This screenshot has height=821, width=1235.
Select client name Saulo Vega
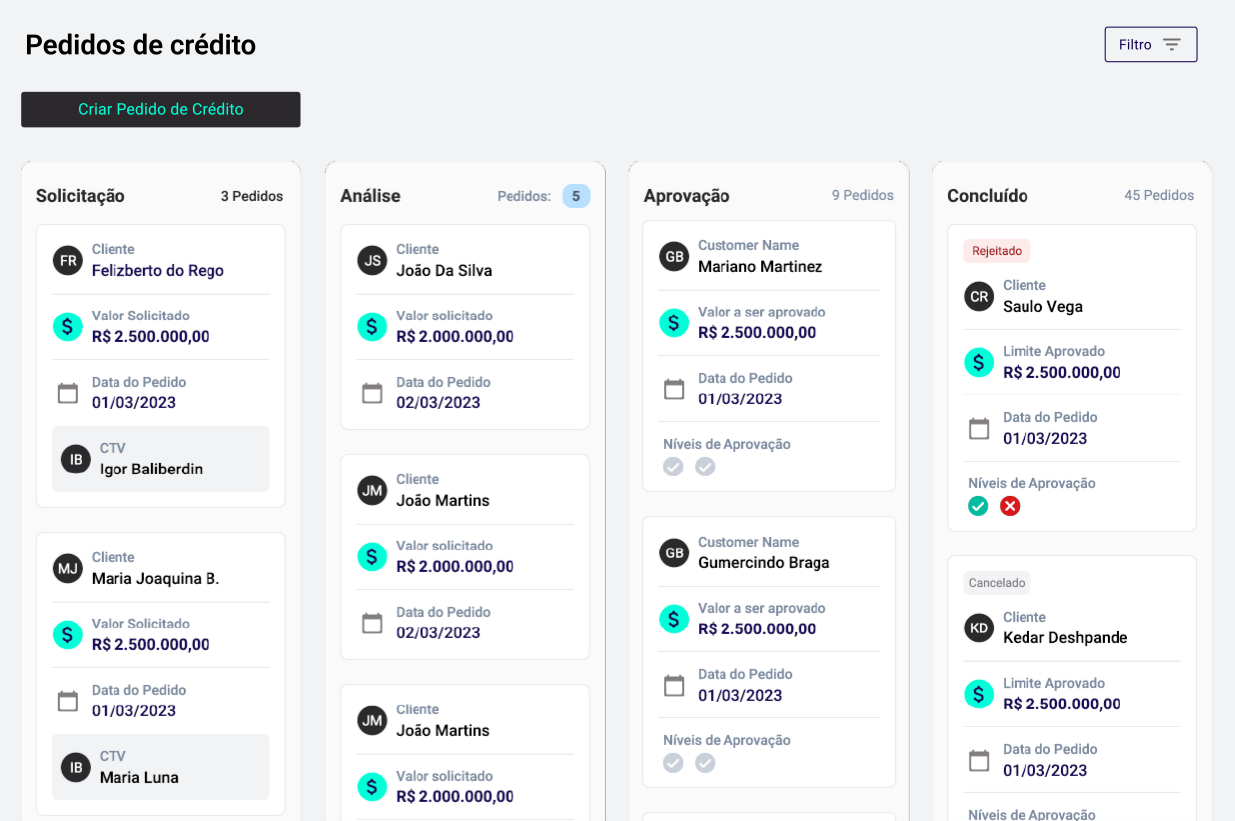[x=1043, y=307]
